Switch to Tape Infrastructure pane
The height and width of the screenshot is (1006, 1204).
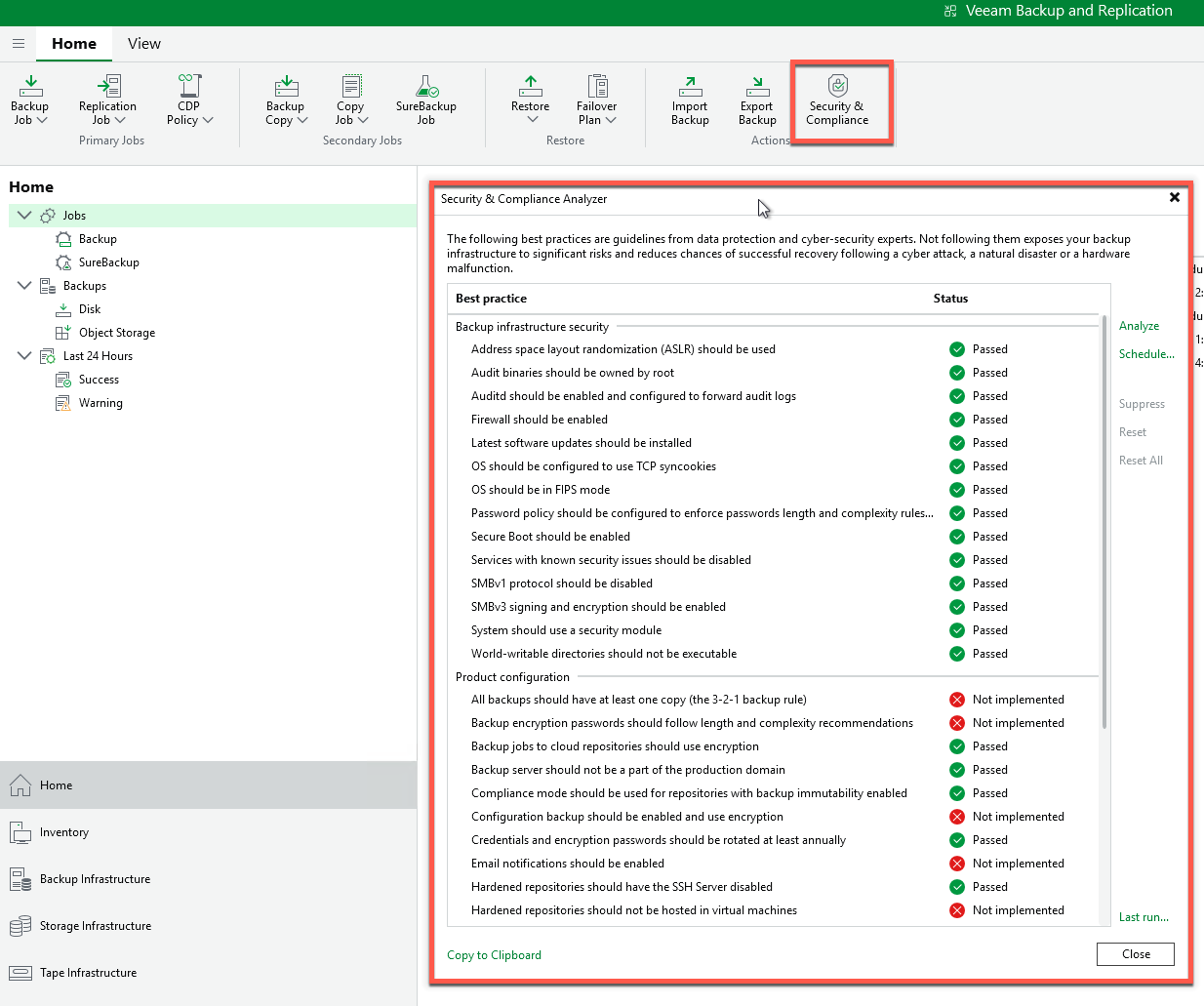[x=88, y=973]
